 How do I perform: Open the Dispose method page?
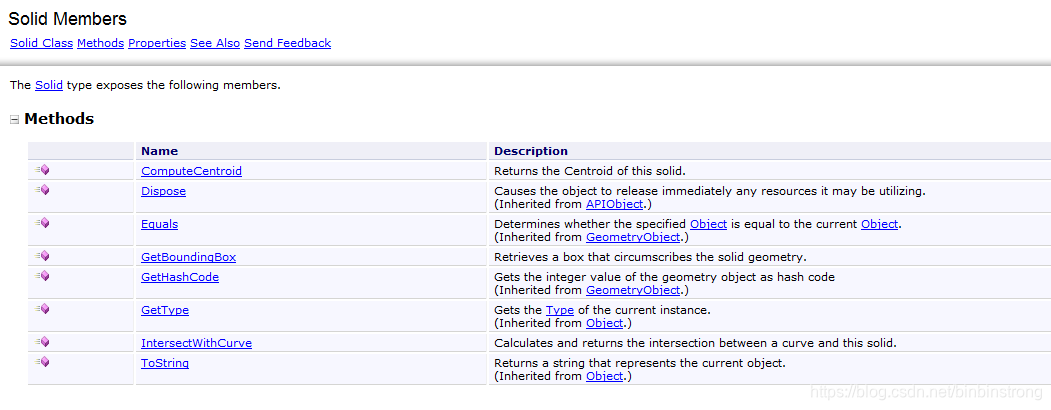pos(163,191)
